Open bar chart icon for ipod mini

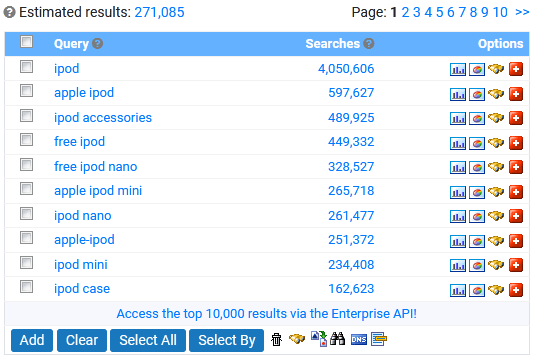[457, 265]
